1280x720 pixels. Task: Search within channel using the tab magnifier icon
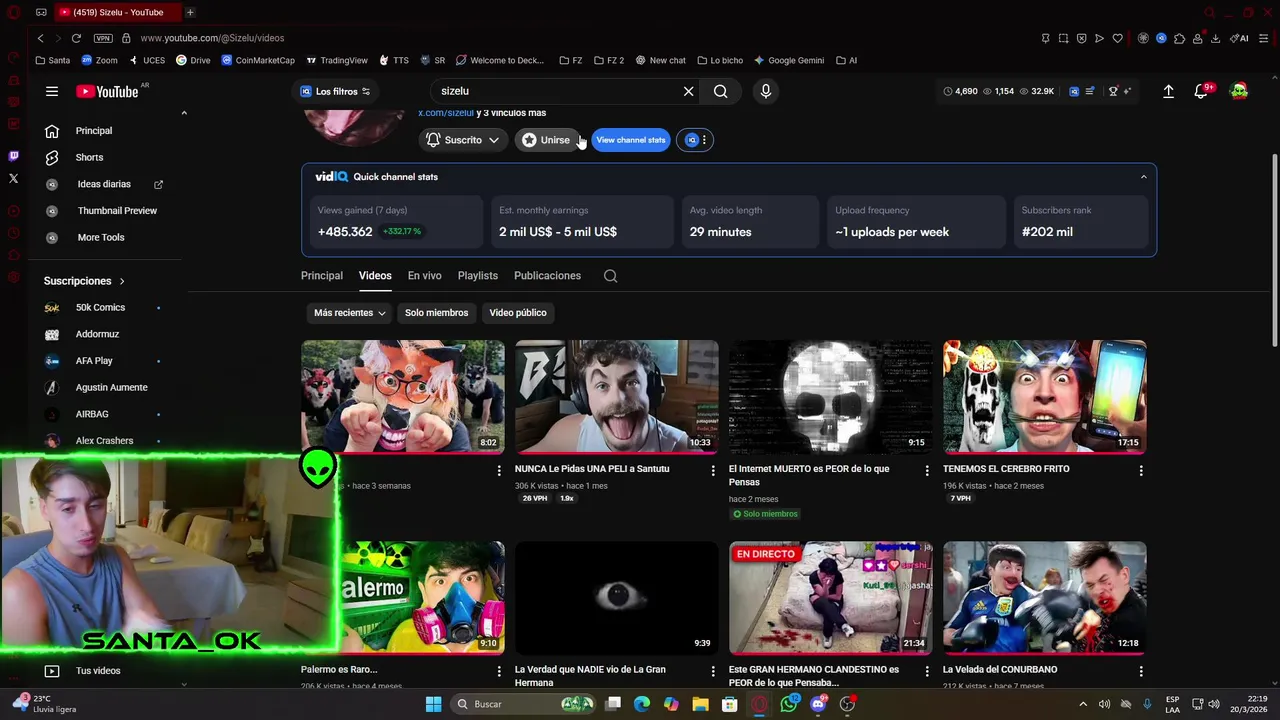pyautogui.click(x=610, y=276)
